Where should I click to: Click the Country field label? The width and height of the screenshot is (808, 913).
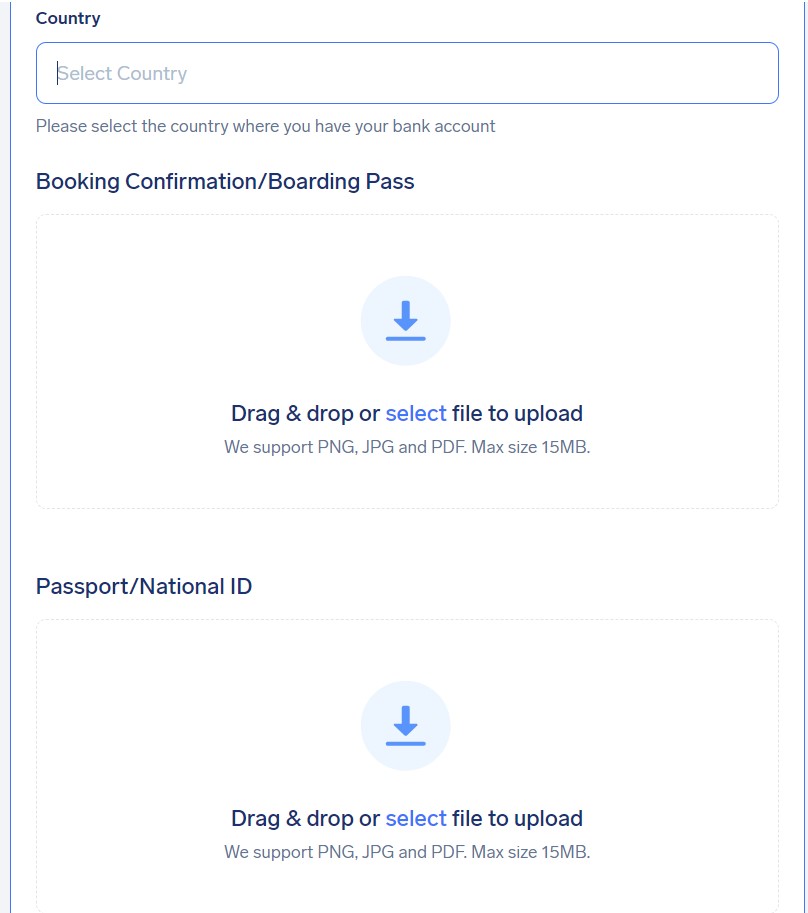tap(68, 18)
